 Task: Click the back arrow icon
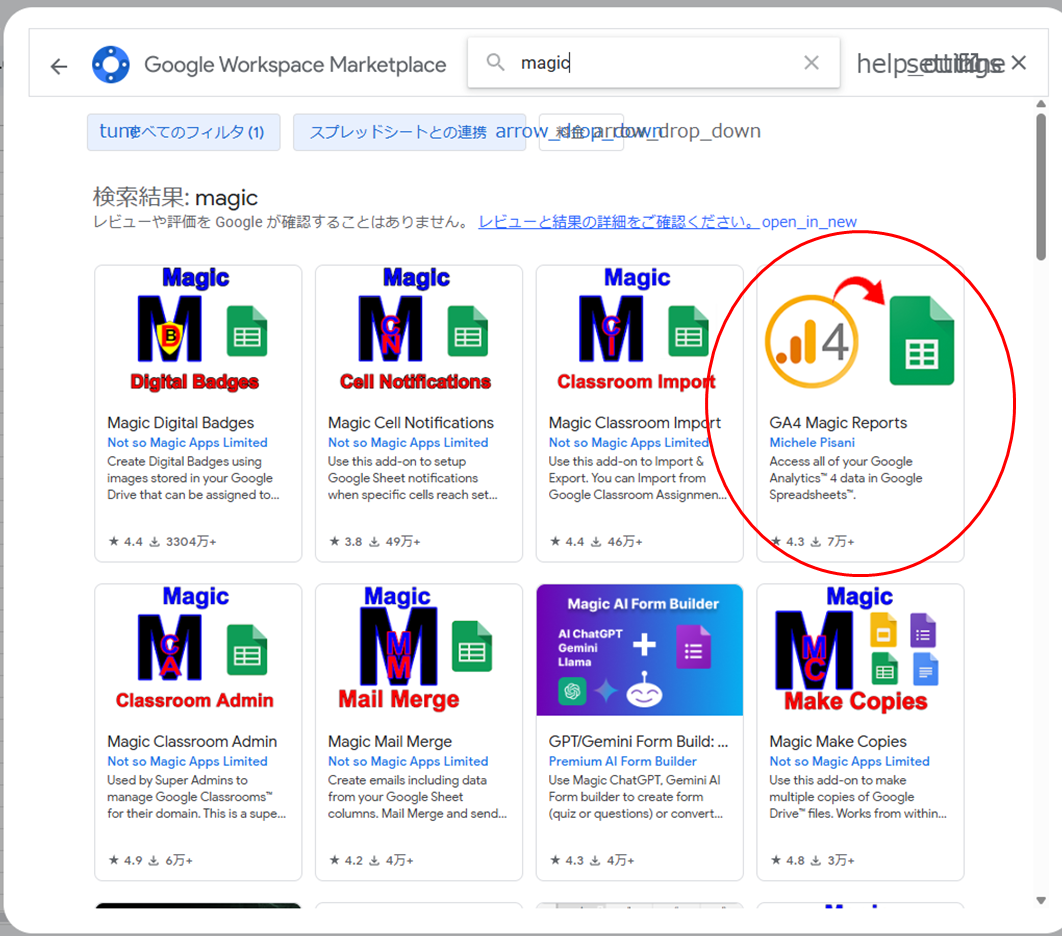(59, 66)
